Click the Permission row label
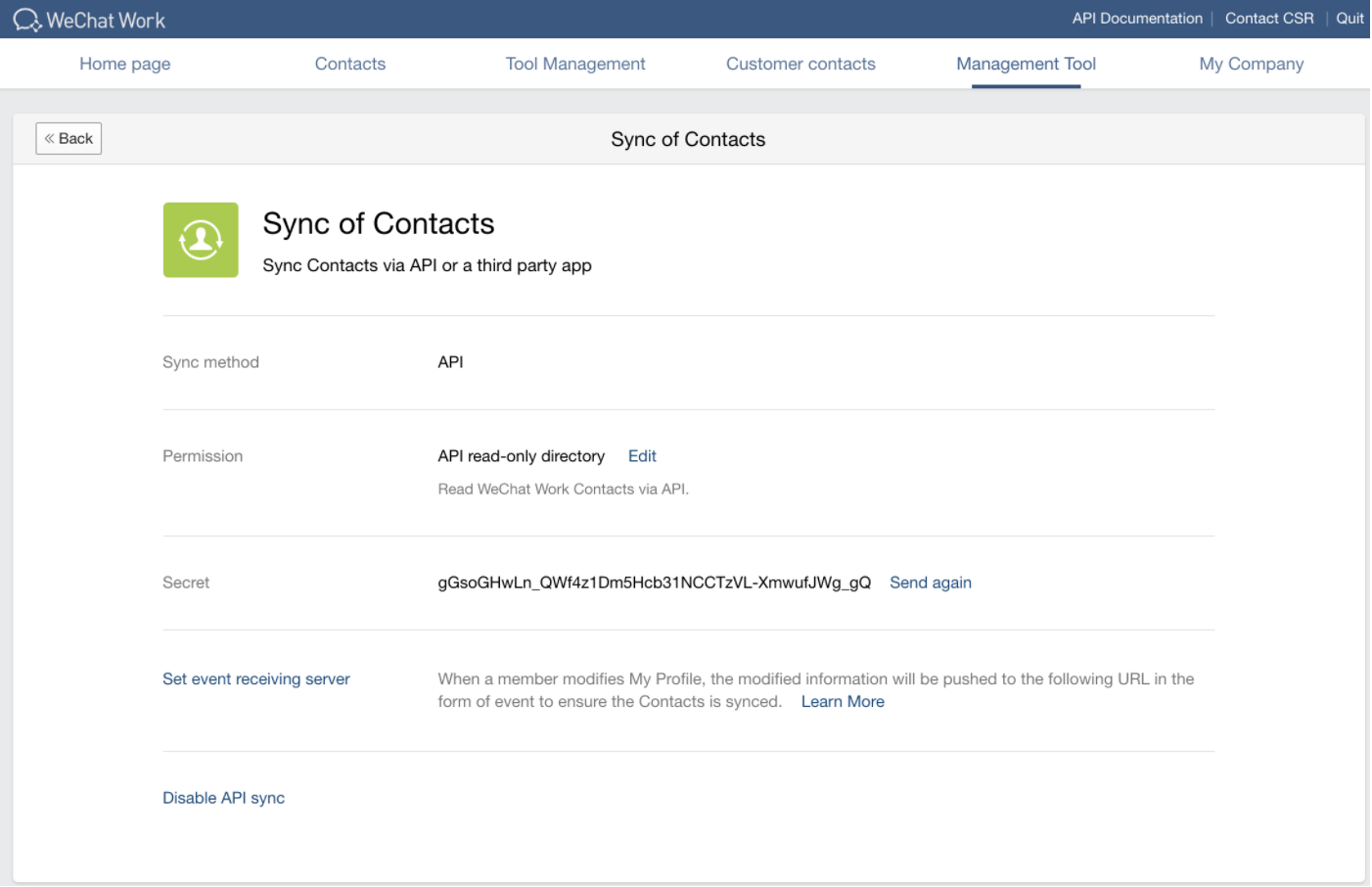This screenshot has width=1372, height=887. coord(203,456)
